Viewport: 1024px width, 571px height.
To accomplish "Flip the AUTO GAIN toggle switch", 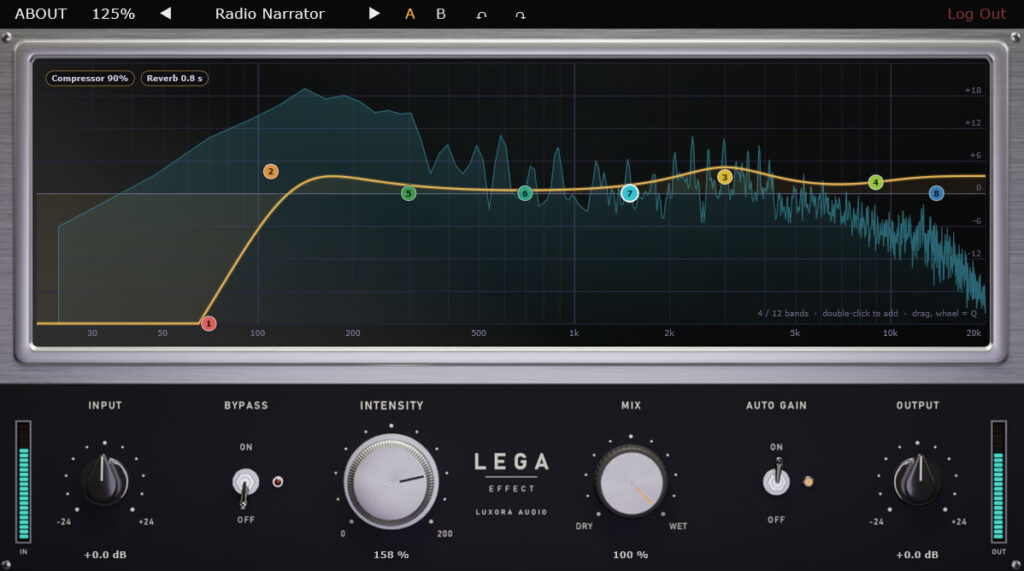I will (776, 478).
